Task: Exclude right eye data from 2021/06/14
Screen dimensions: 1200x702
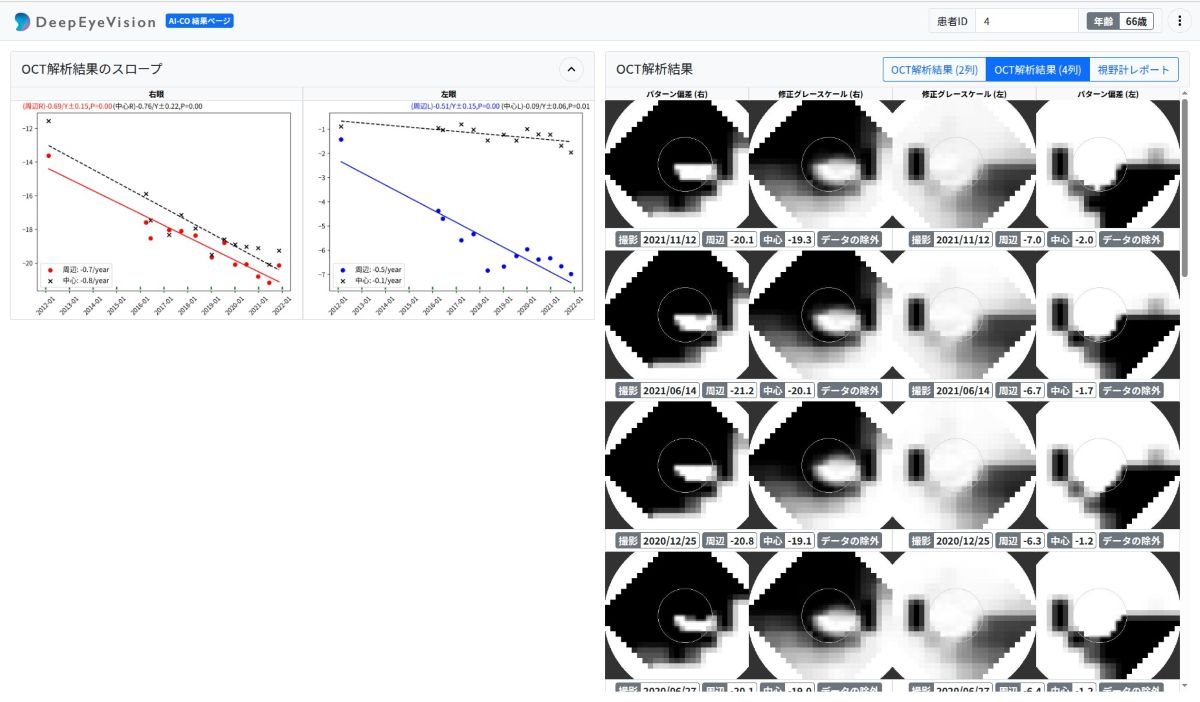Action: 850,391
